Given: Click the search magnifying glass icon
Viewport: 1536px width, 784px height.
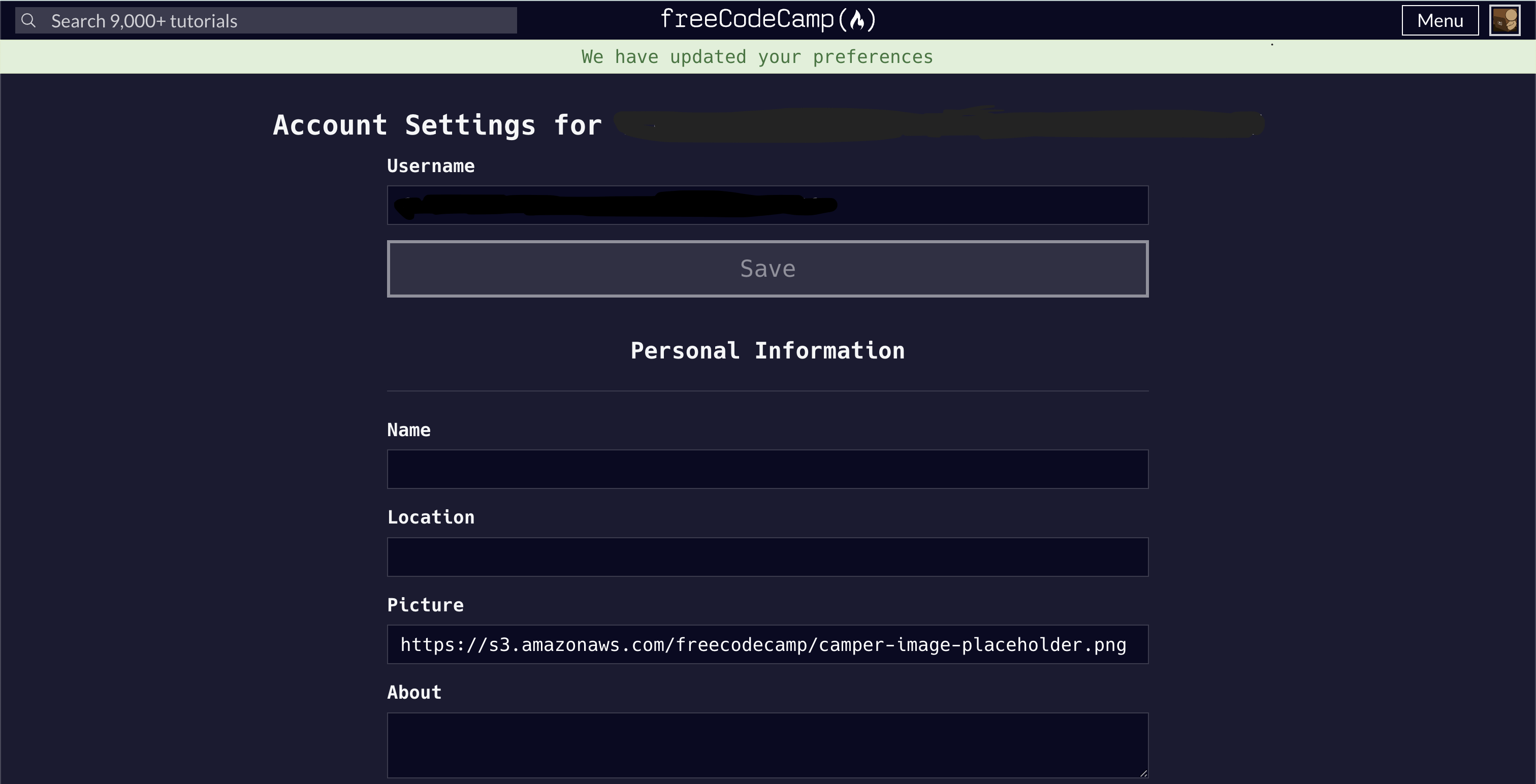Looking at the screenshot, I should pyautogui.click(x=28, y=20).
